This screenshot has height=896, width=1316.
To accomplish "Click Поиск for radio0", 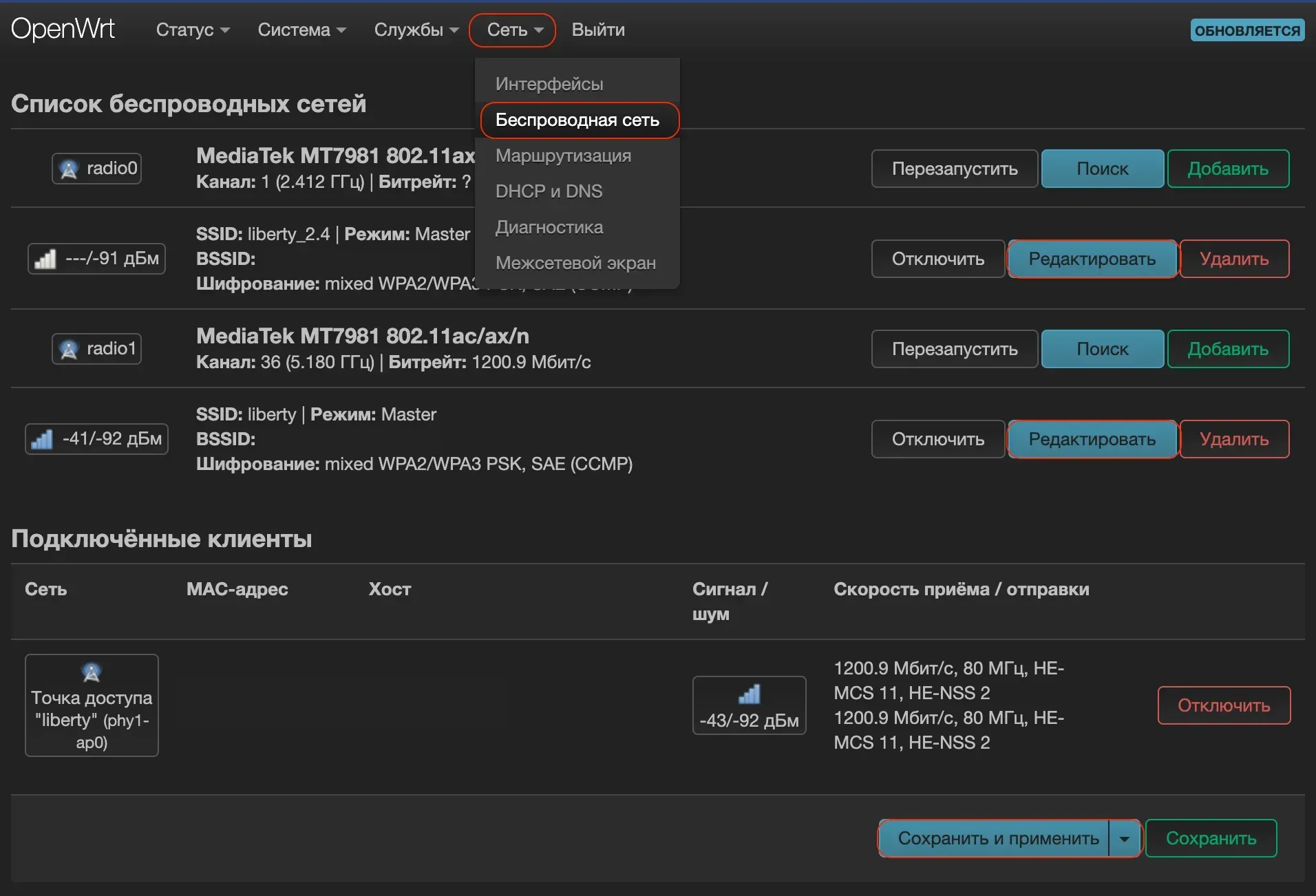I will [1103, 169].
